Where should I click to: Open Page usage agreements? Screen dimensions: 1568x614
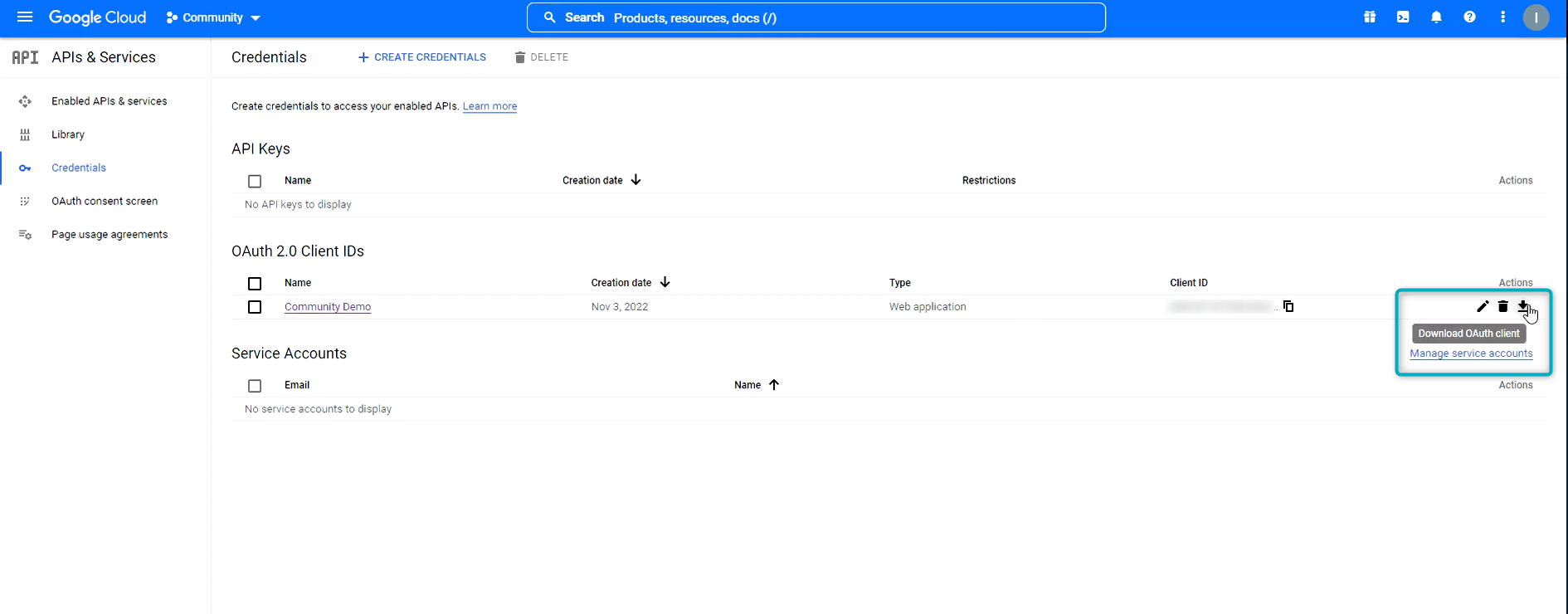point(110,235)
